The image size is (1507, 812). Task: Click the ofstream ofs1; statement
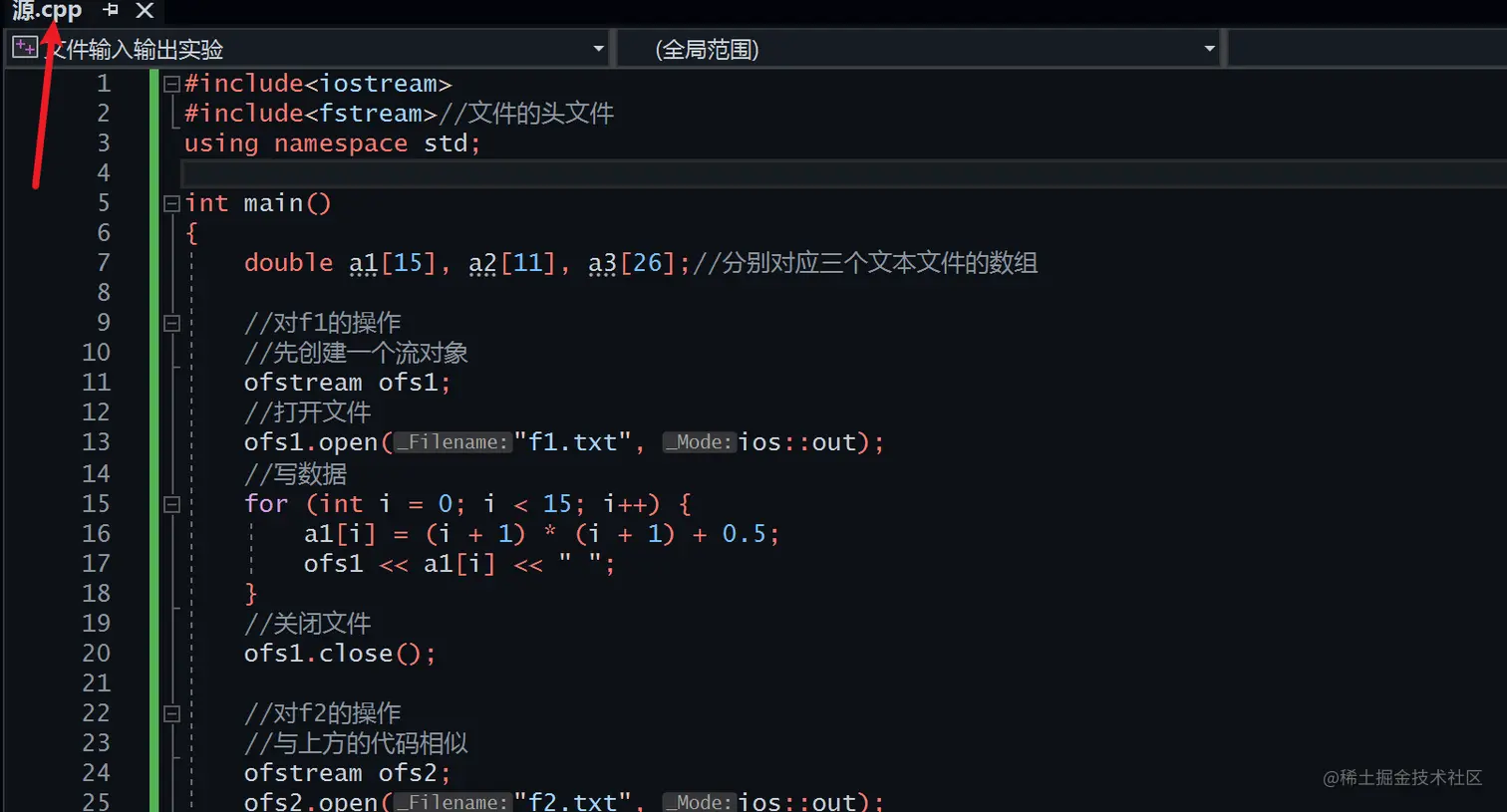[348, 383]
